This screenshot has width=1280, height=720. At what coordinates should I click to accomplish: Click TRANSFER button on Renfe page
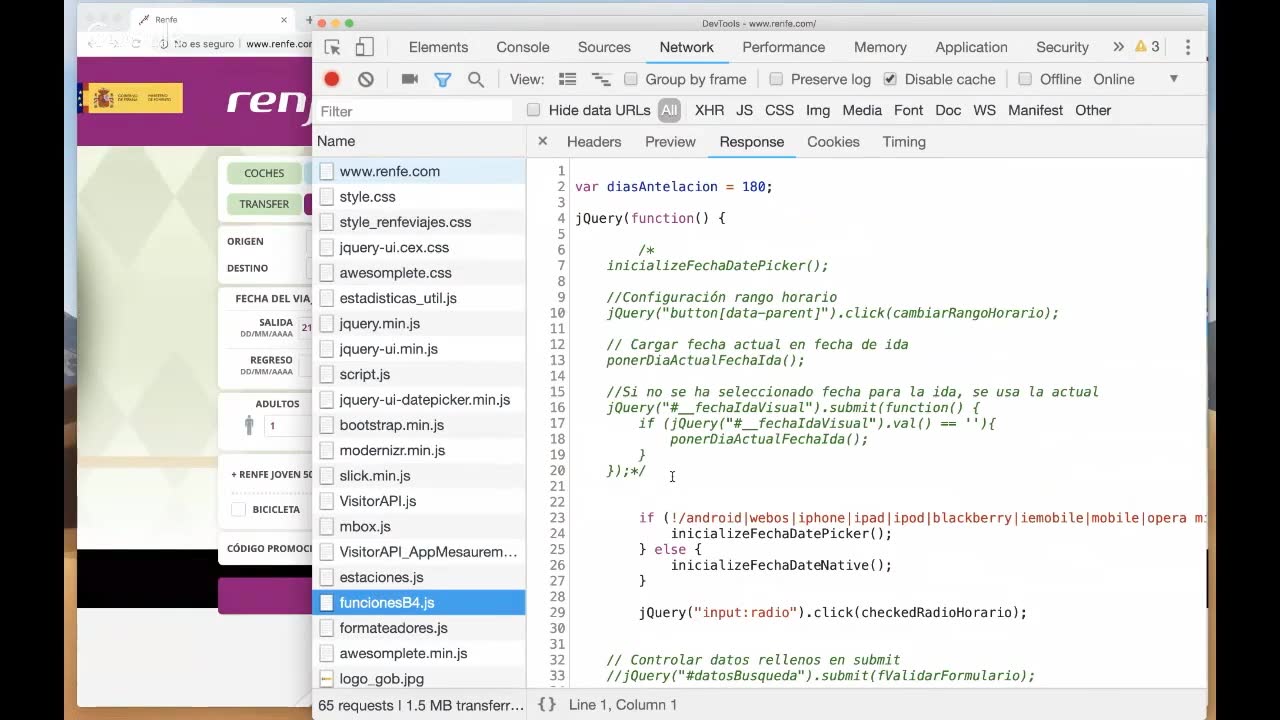pyautogui.click(x=264, y=204)
